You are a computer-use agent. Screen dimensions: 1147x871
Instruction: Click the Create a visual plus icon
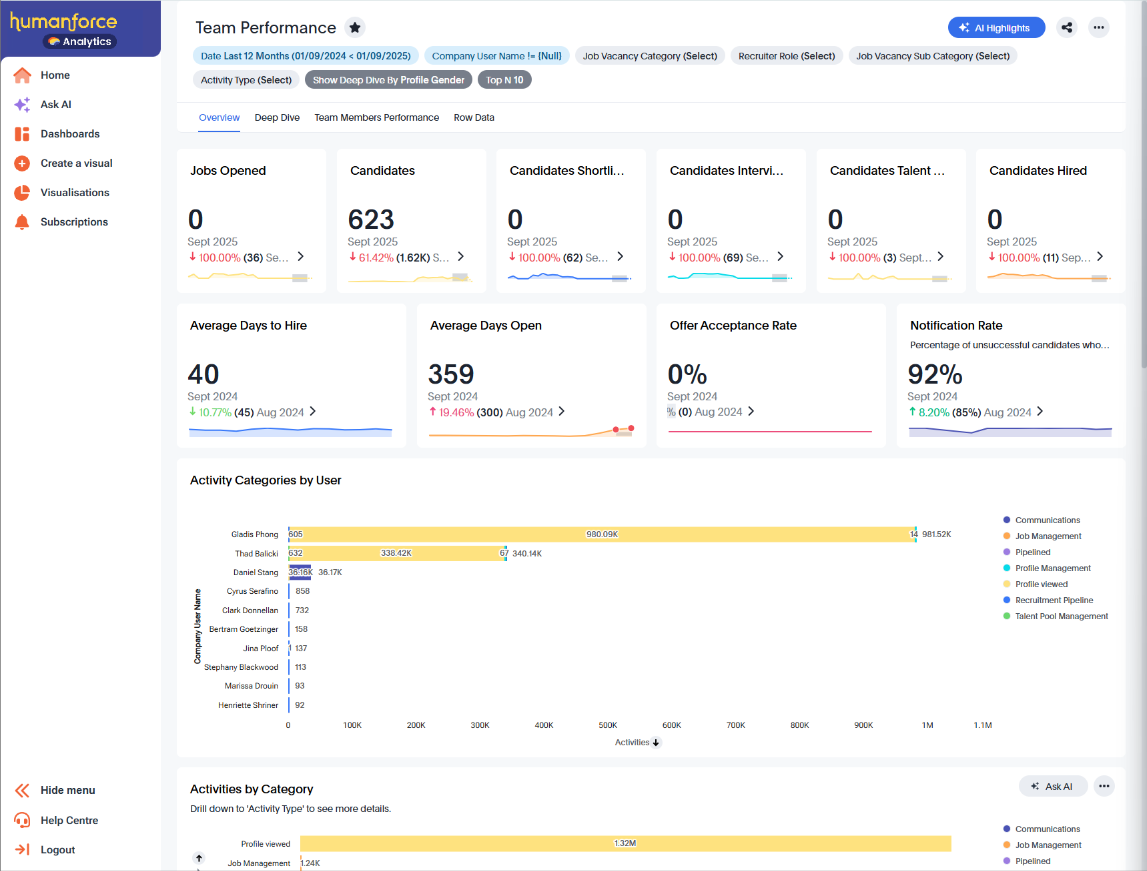[x=22, y=163]
